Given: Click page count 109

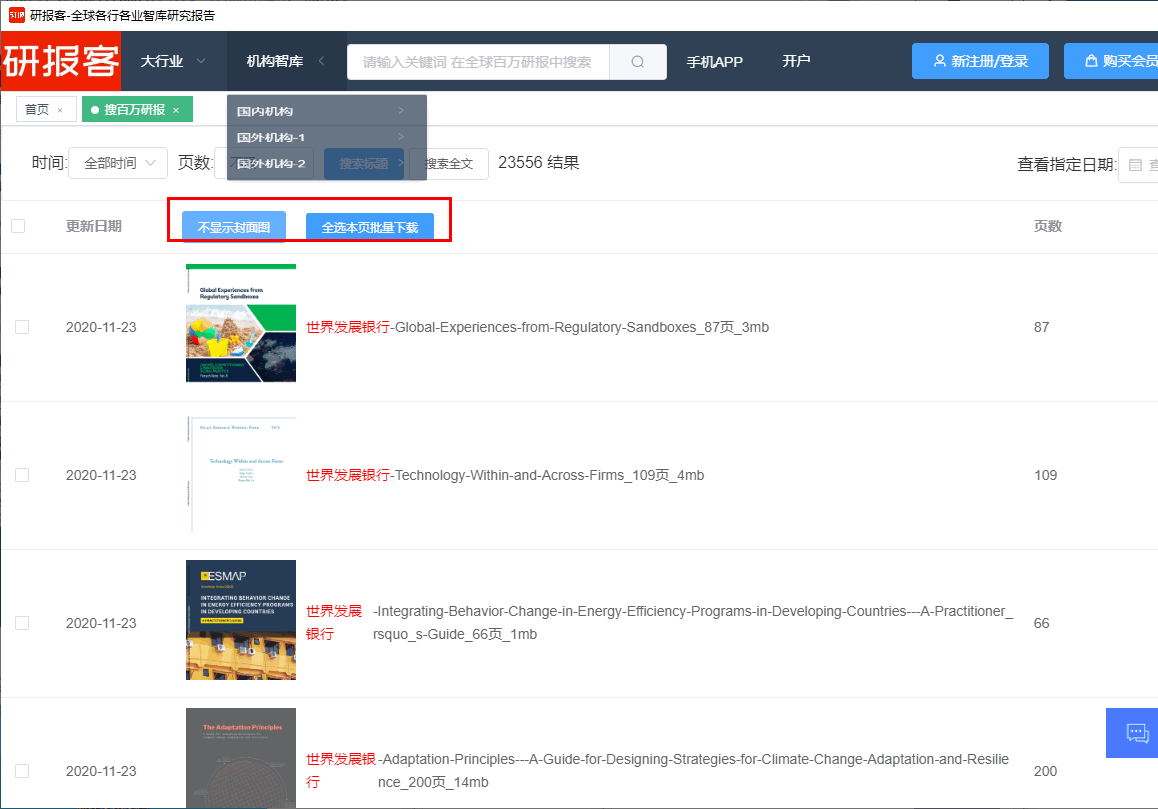Looking at the screenshot, I should (1045, 475).
